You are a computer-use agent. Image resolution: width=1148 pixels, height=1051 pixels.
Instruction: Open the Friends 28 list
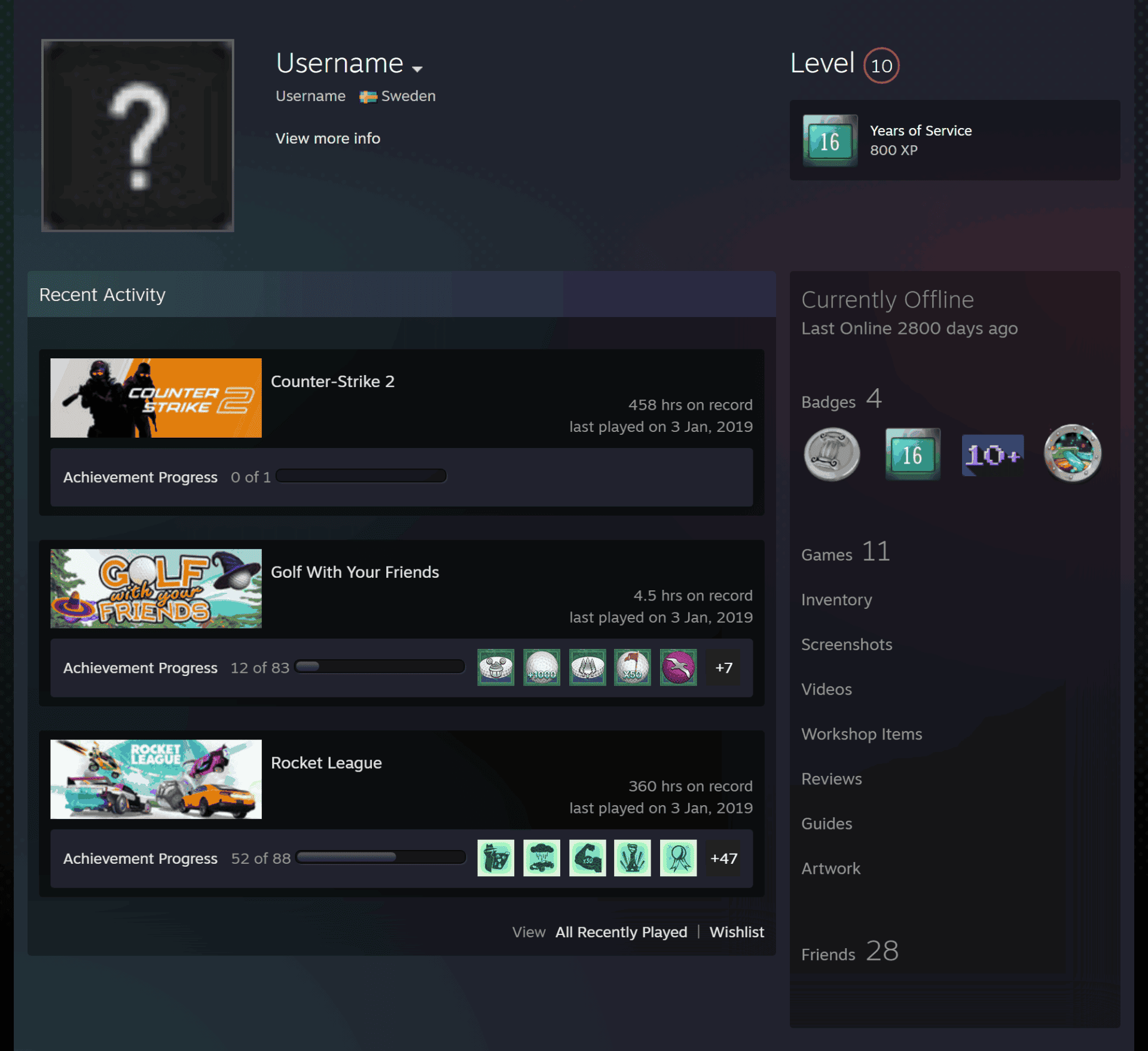click(850, 951)
